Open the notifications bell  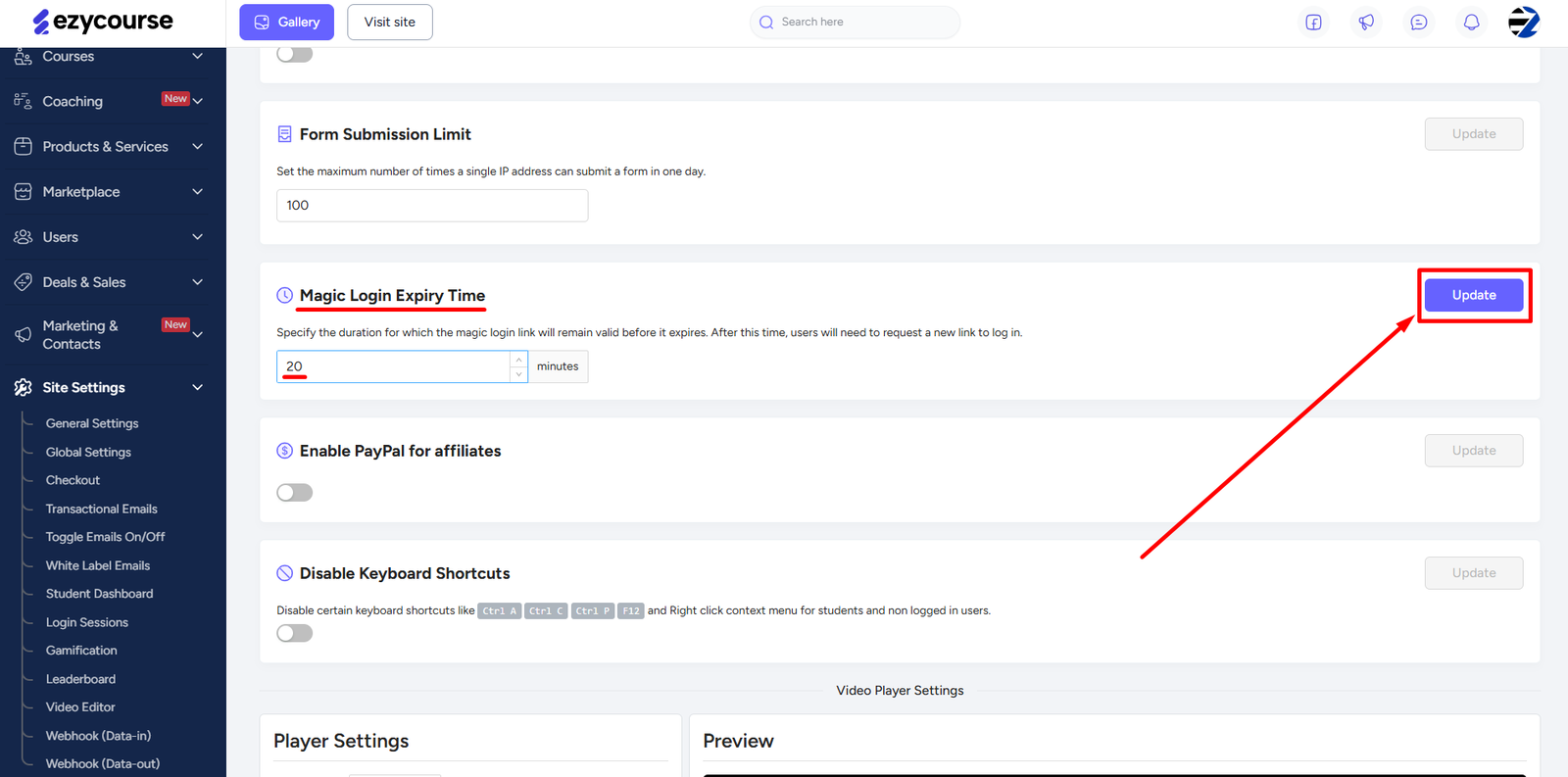click(x=1471, y=23)
